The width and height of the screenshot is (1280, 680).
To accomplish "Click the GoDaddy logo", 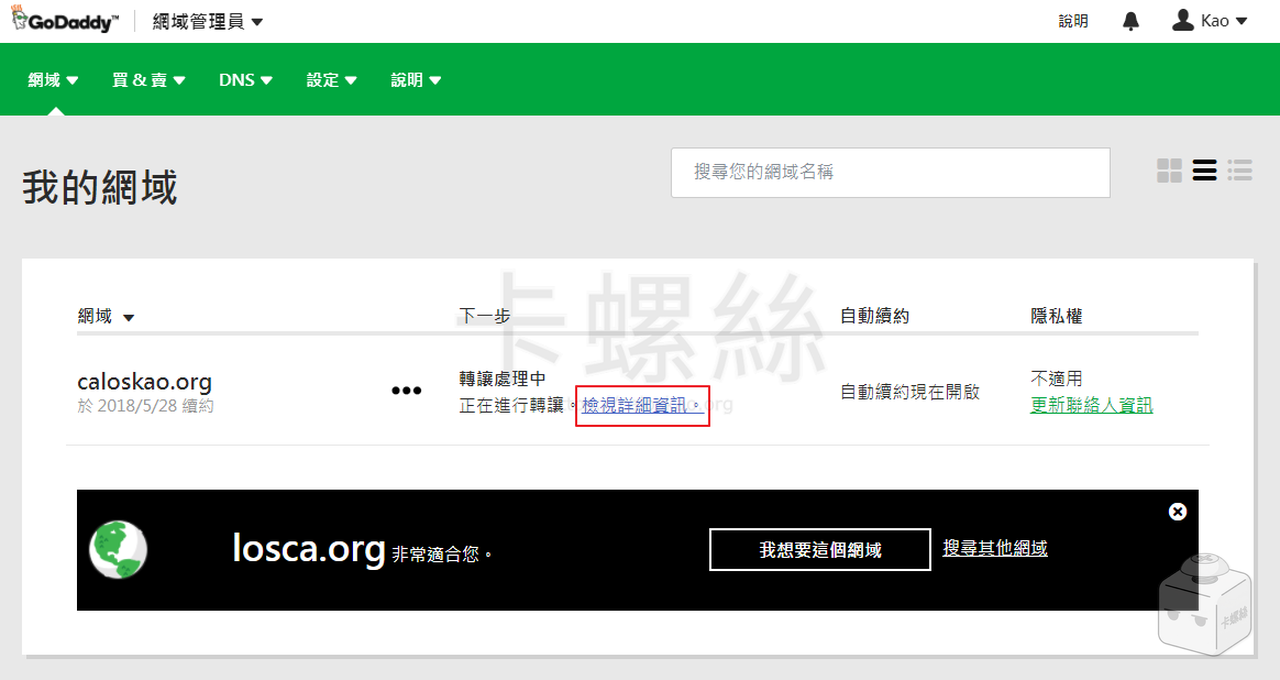I will click(x=65, y=21).
